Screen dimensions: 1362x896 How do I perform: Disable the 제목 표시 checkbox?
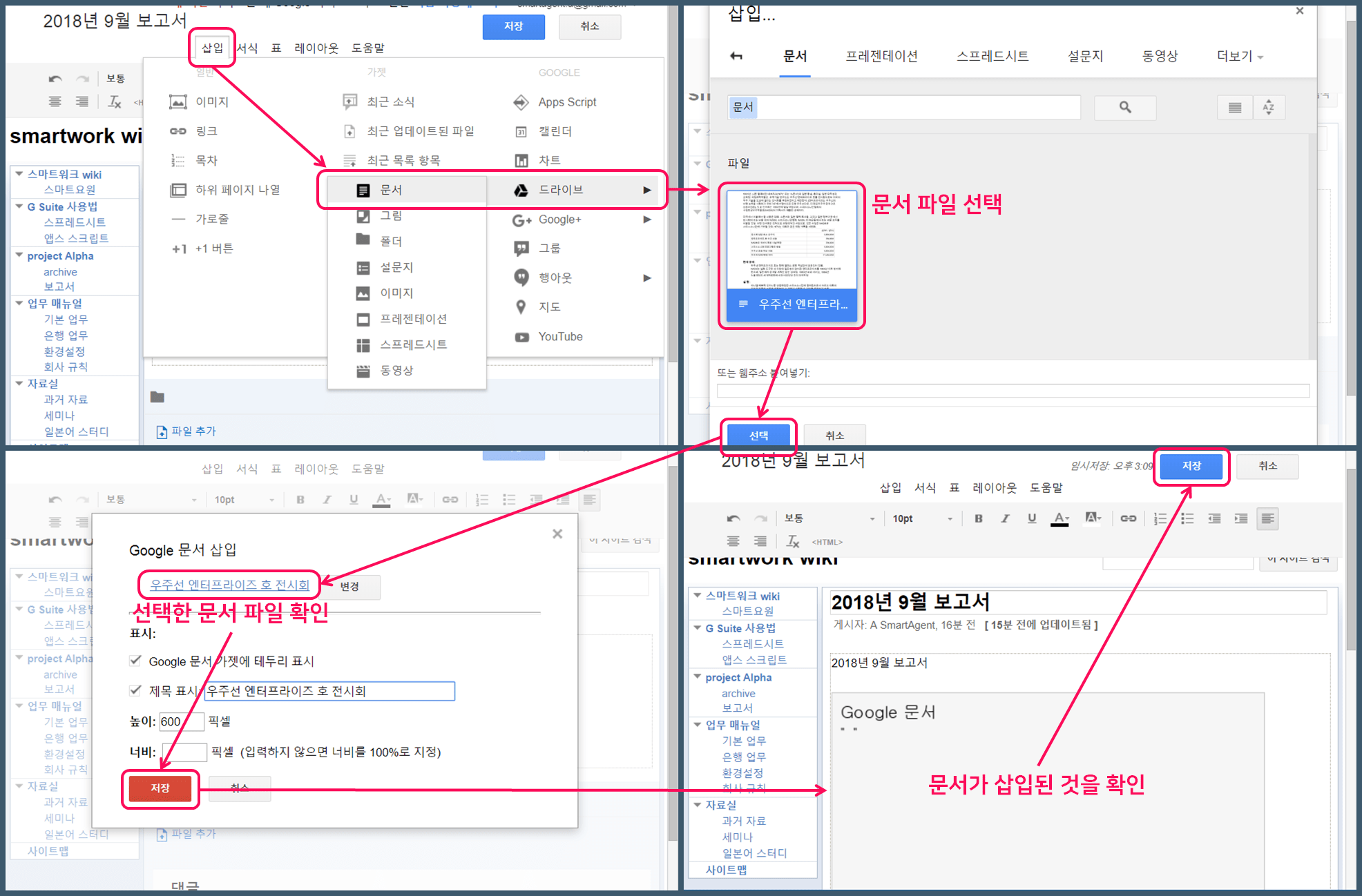point(135,690)
